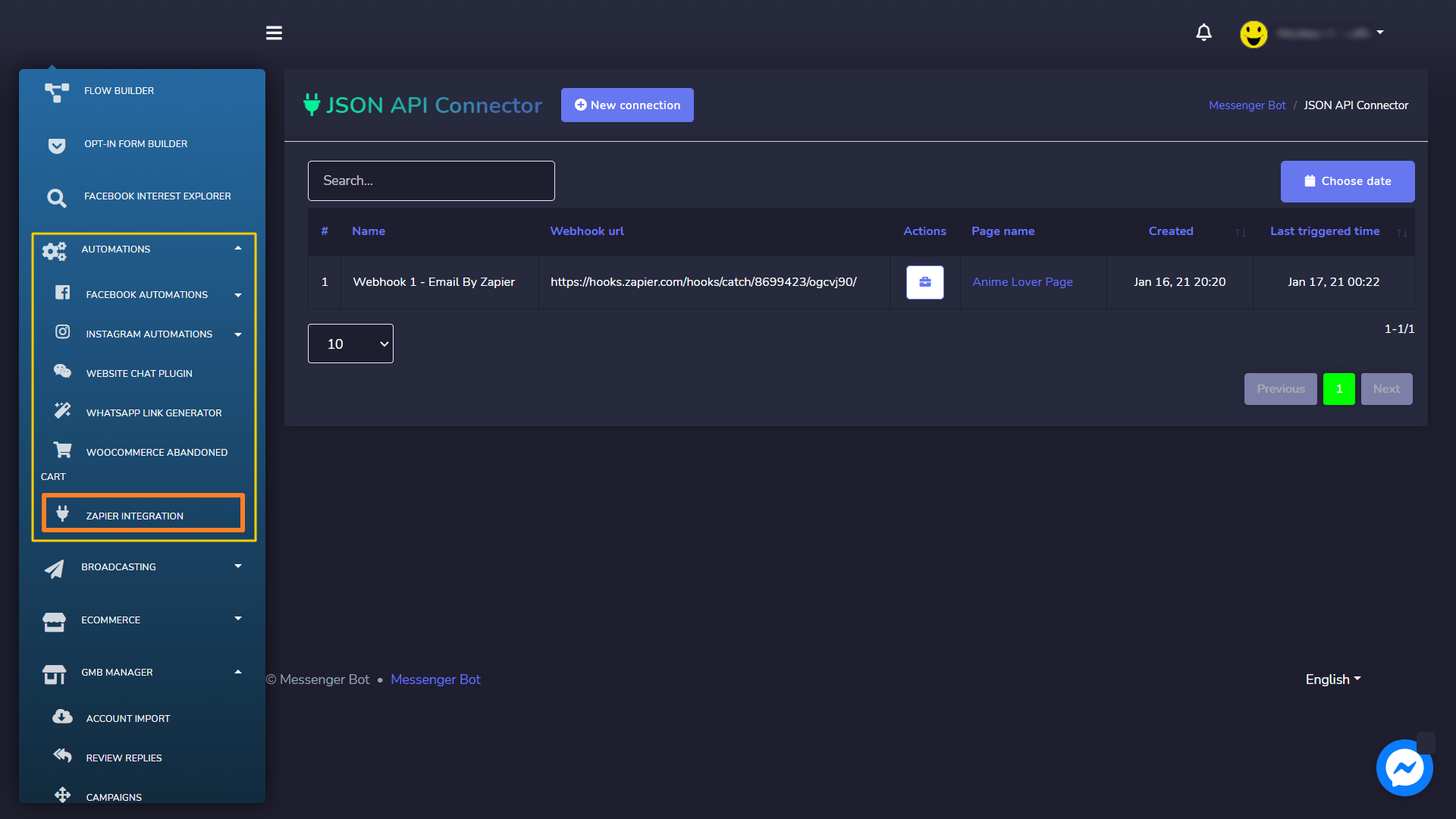Image resolution: width=1456 pixels, height=819 pixels.
Task: Click the Zapier Integration plugin icon
Action: 63,514
